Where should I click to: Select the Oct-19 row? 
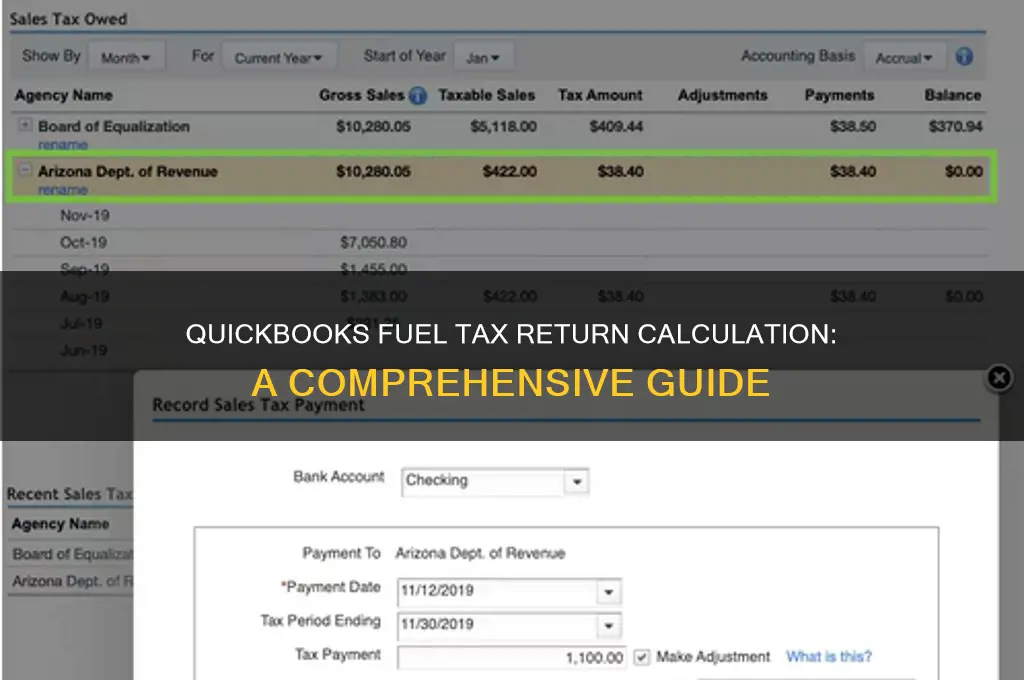coord(500,242)
